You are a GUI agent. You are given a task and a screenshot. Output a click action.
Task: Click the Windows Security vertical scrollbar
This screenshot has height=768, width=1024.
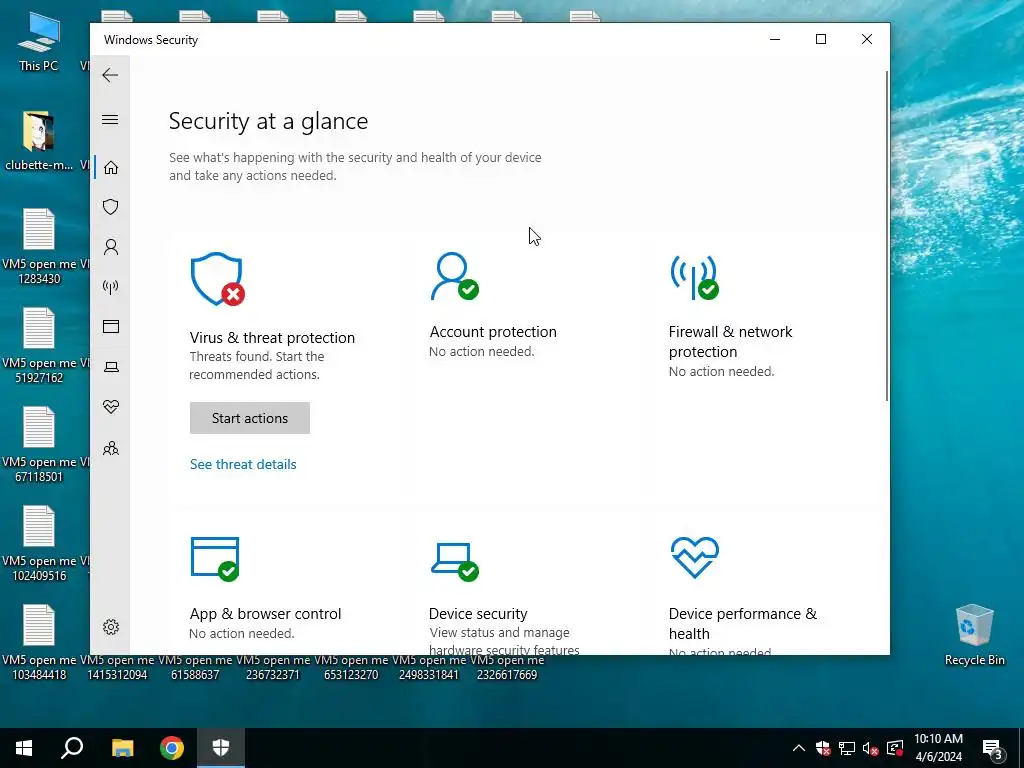click(886, 235)
